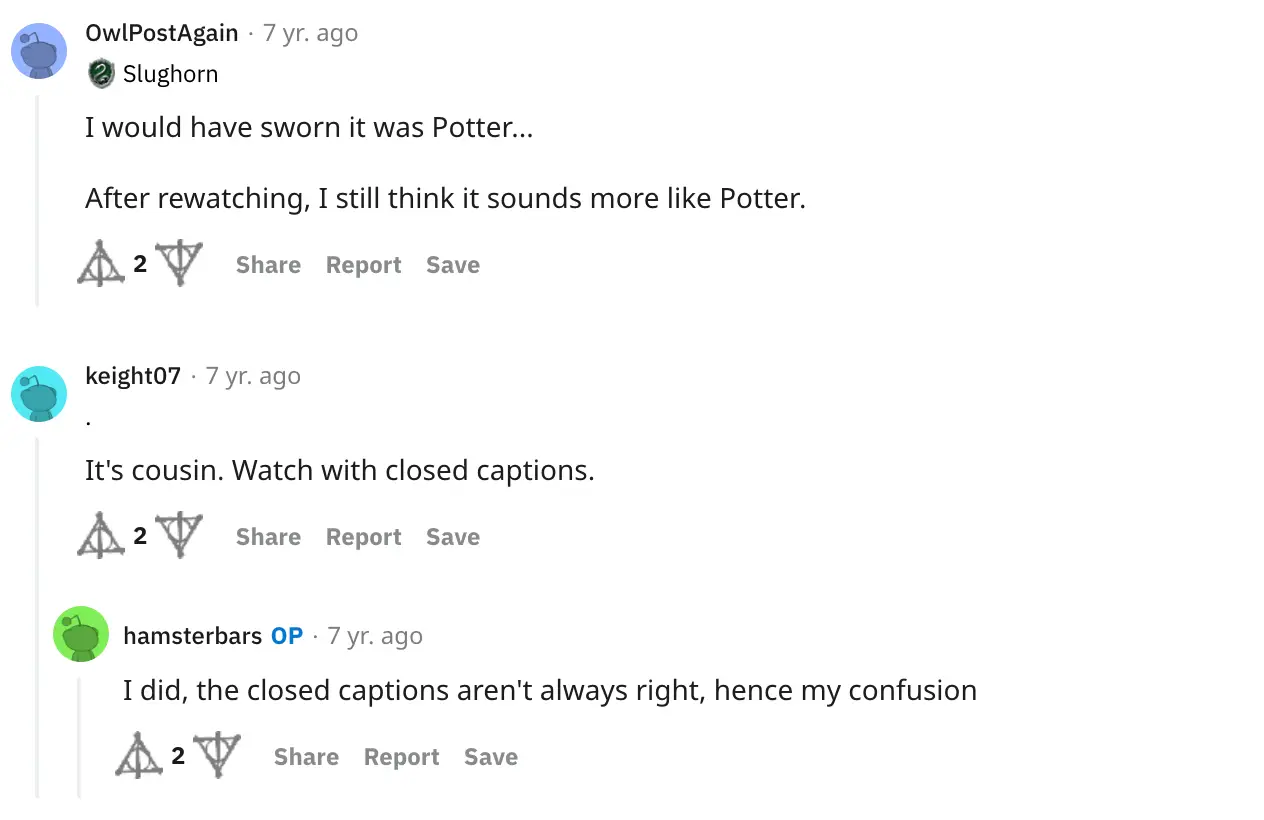Downvote keight07's comment using the inverted Hallows icon
Screen dimensions: 1264x820
(182, 535)
